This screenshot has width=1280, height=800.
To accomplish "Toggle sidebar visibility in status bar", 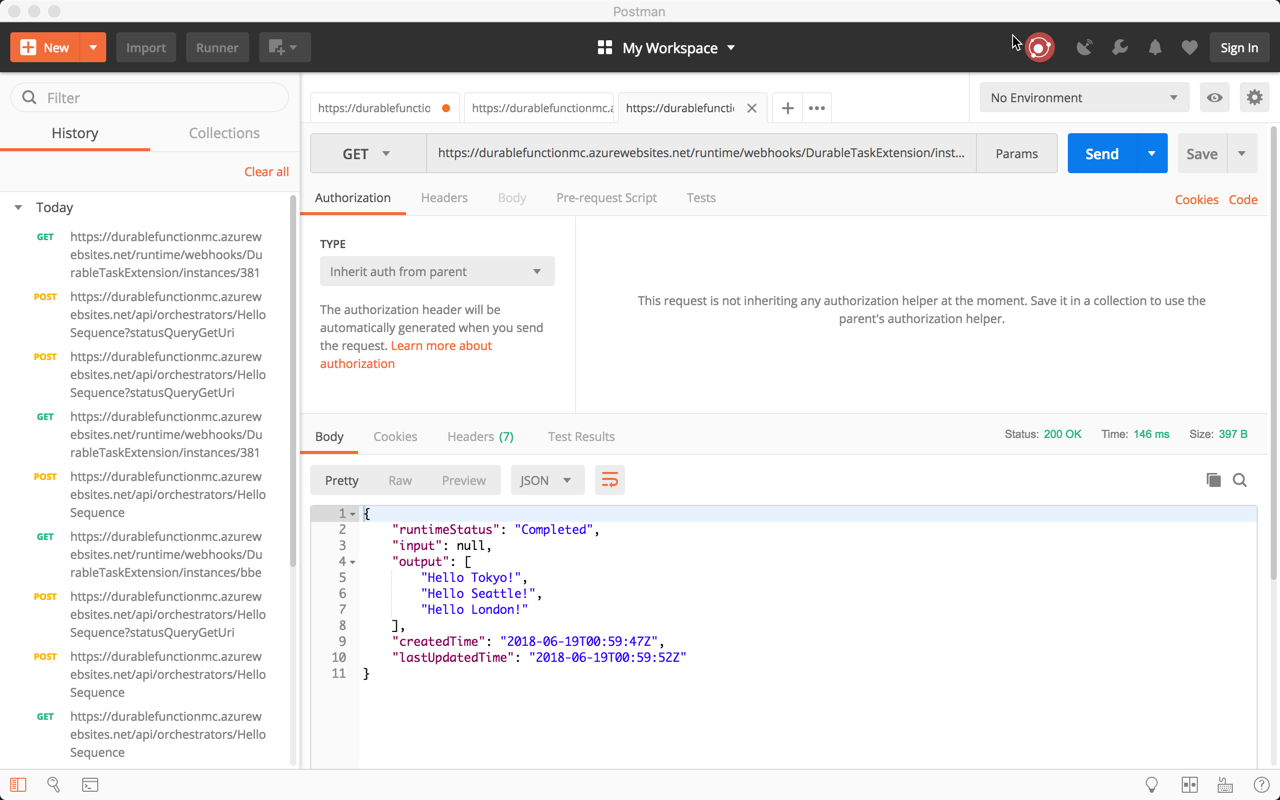I will 18,785.
